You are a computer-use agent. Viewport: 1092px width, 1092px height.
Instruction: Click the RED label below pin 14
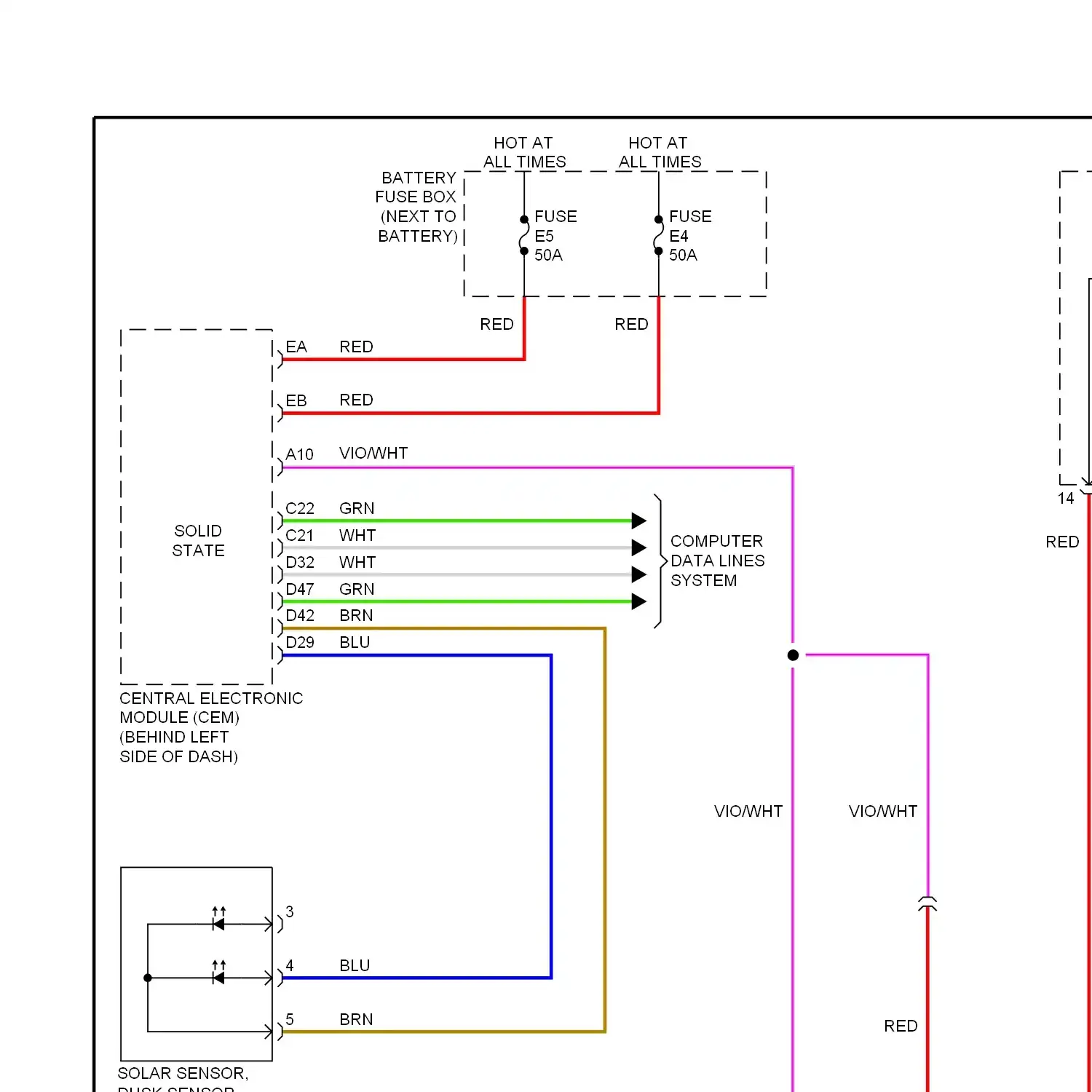[1062, 542]
